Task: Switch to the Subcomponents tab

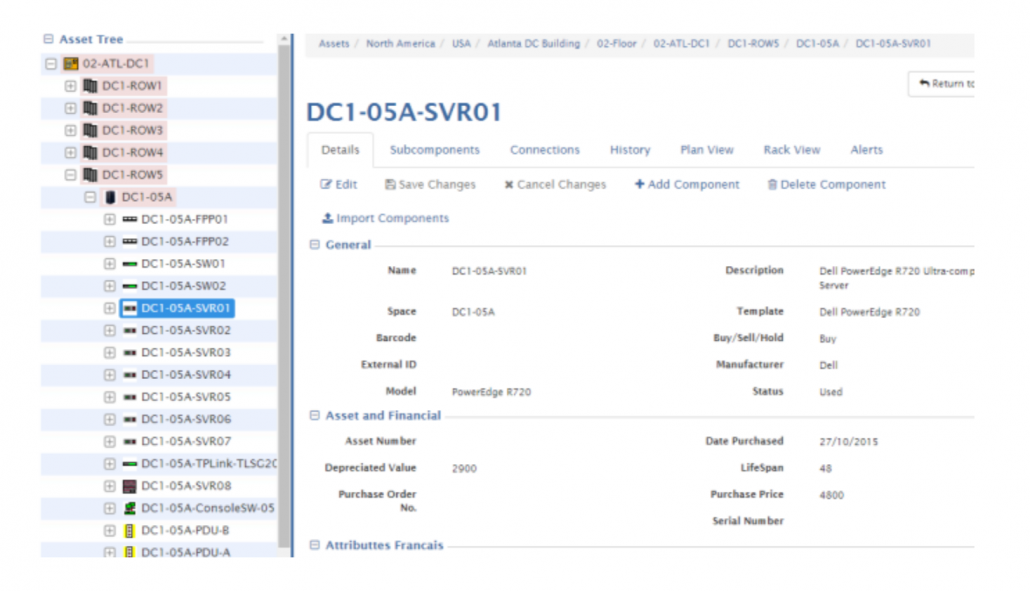Action: pos(434,150)
